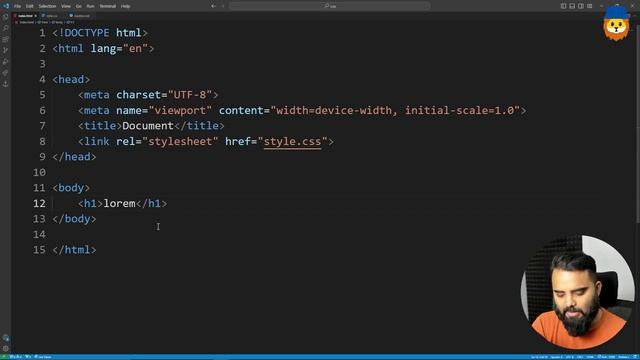Open the Customize Layout icon
640x360 pixels.
pos(590,6)
